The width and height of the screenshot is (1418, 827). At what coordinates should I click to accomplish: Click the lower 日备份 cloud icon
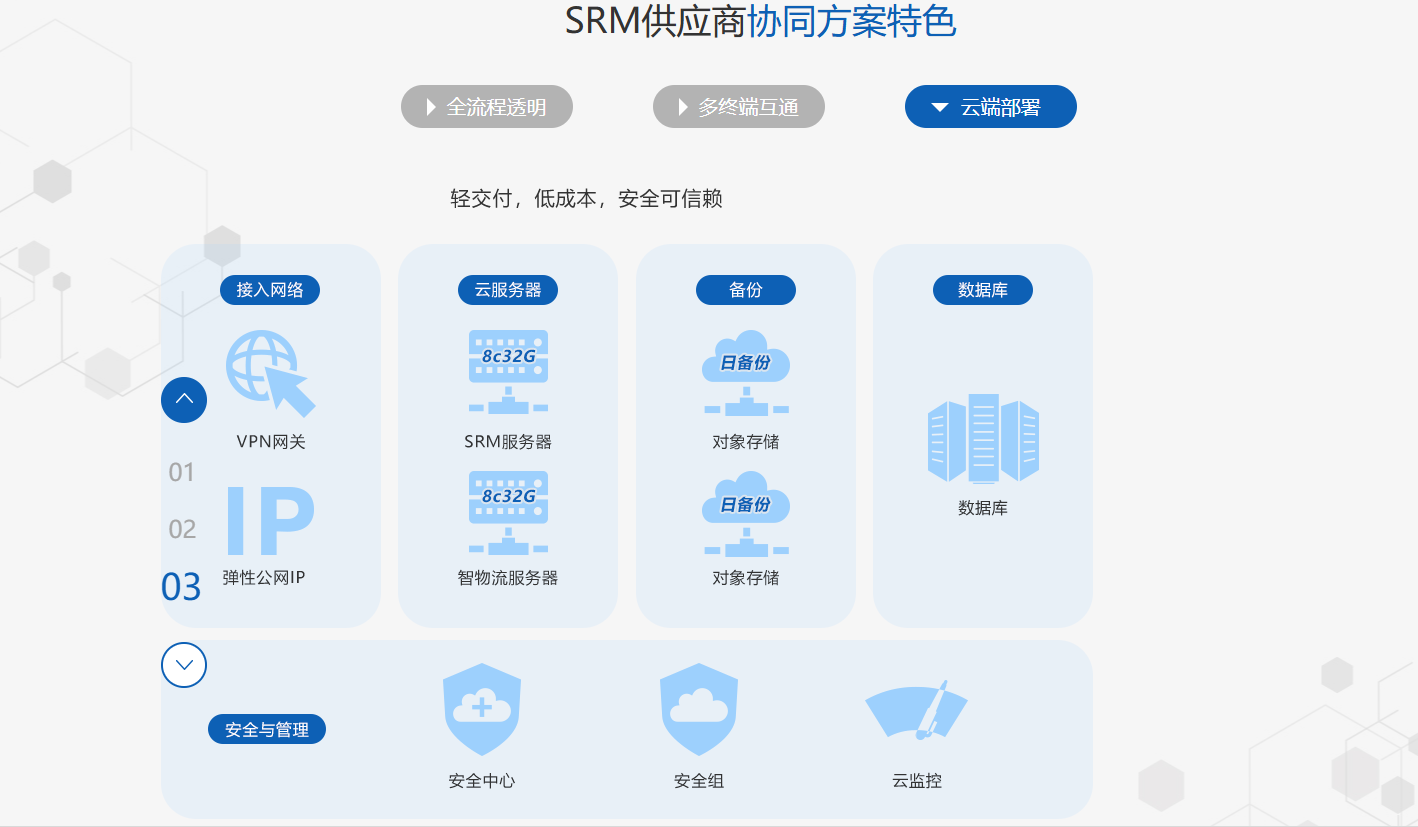click(746, 512)
